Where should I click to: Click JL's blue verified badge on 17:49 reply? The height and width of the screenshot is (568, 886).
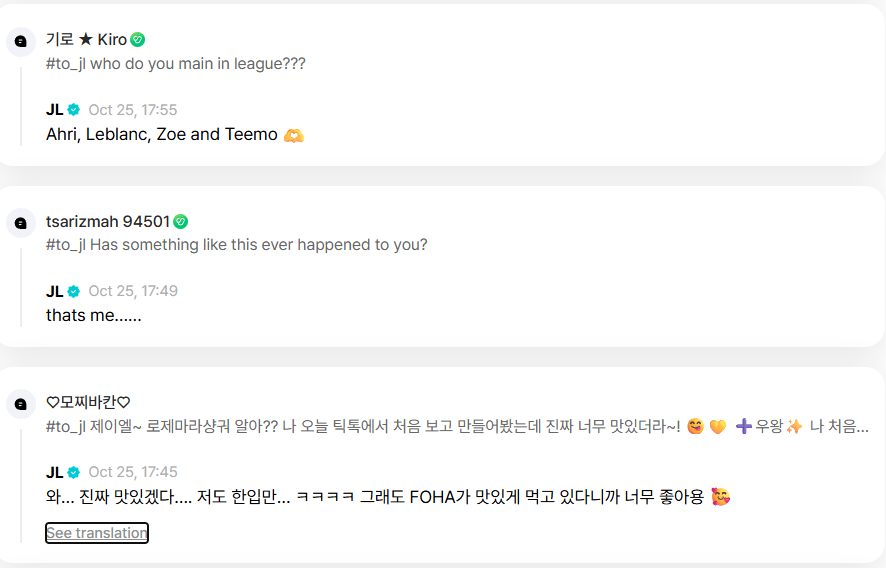click(73, 291)
